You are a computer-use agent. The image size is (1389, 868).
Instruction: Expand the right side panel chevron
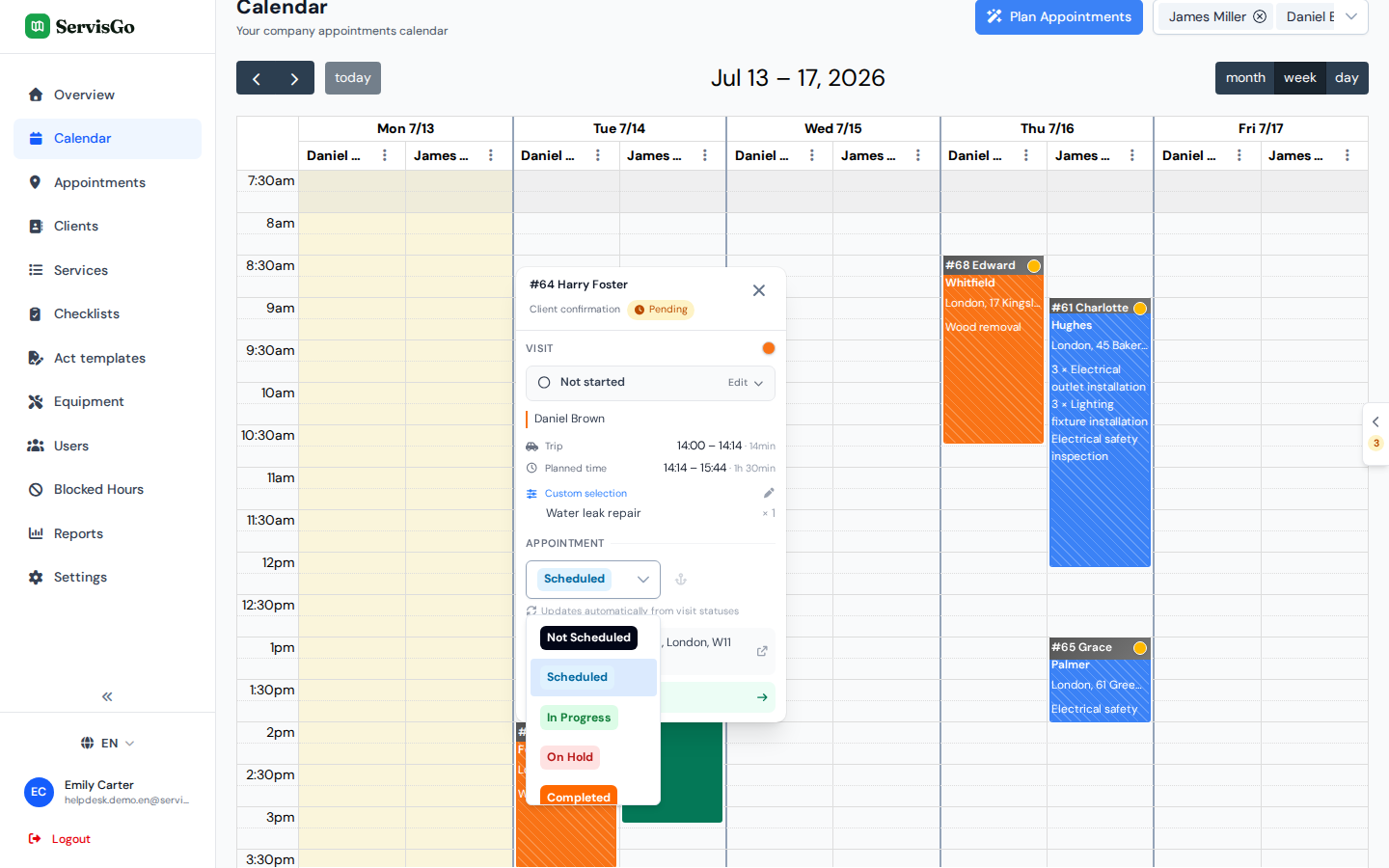pyautogui.click(x=1375, y=421)
